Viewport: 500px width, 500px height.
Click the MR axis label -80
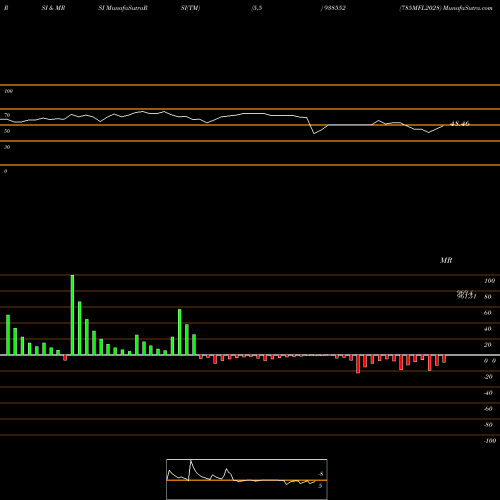[x=488, y=425]
